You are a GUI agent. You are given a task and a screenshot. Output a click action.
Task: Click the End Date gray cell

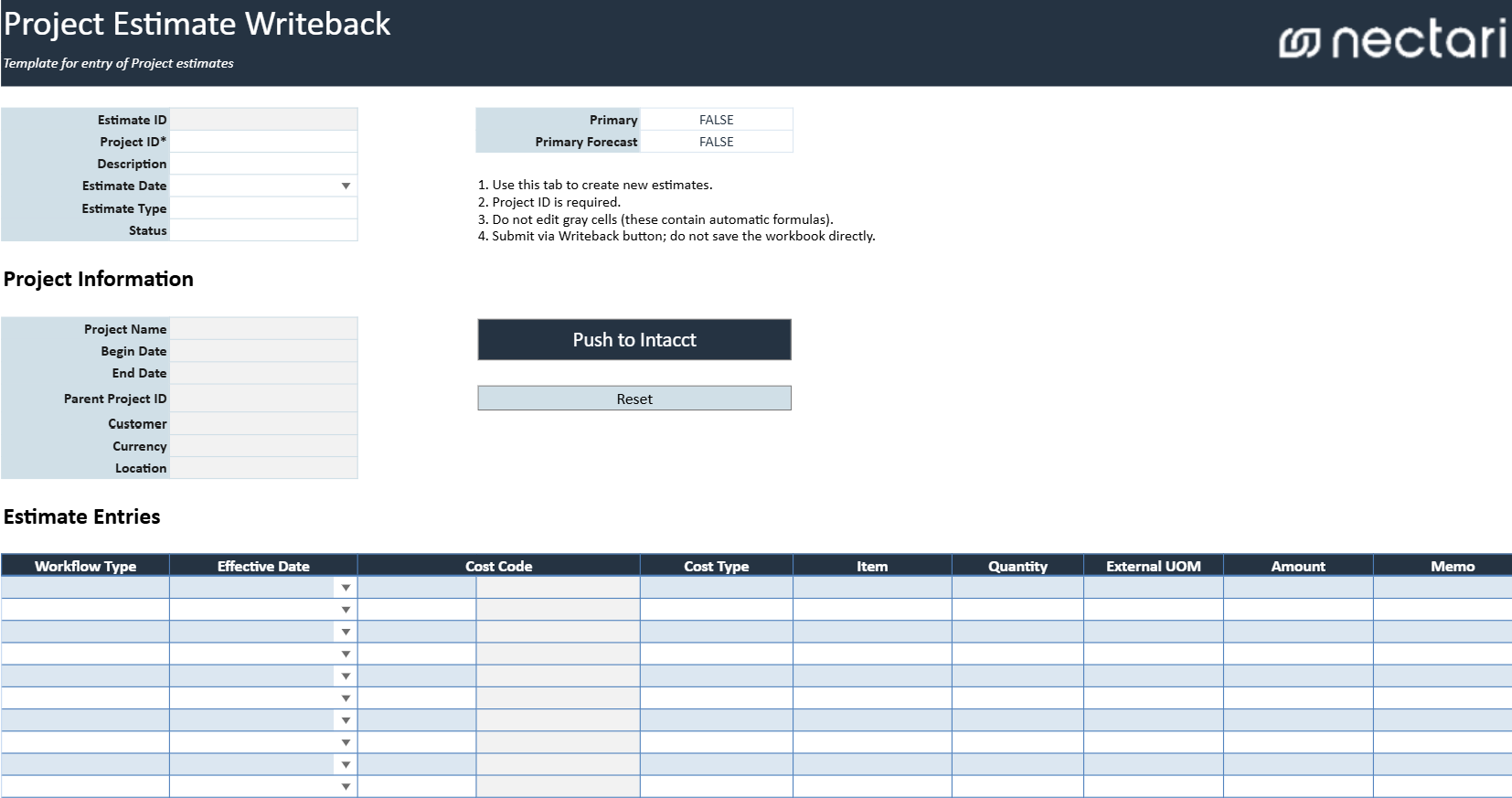click(263, 373)
